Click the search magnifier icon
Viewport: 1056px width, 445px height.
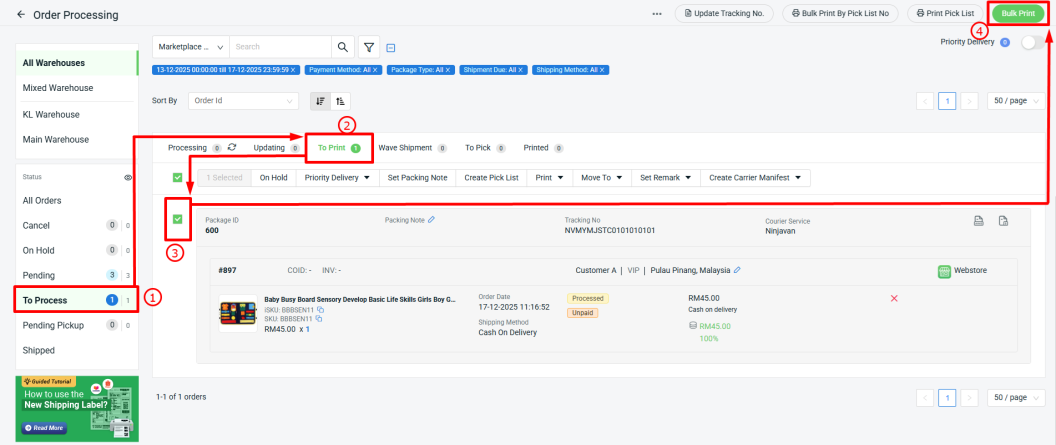[x=343, y=47]
